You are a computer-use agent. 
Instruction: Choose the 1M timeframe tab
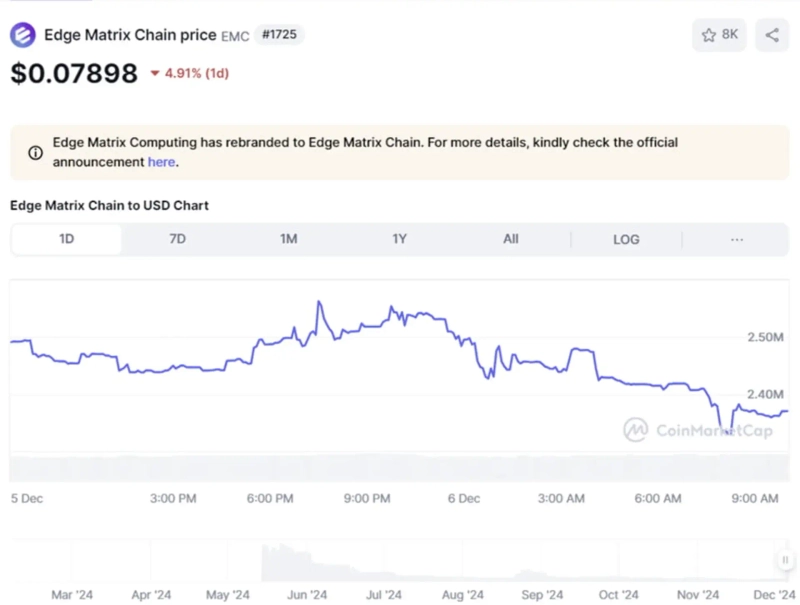point(288,240)
